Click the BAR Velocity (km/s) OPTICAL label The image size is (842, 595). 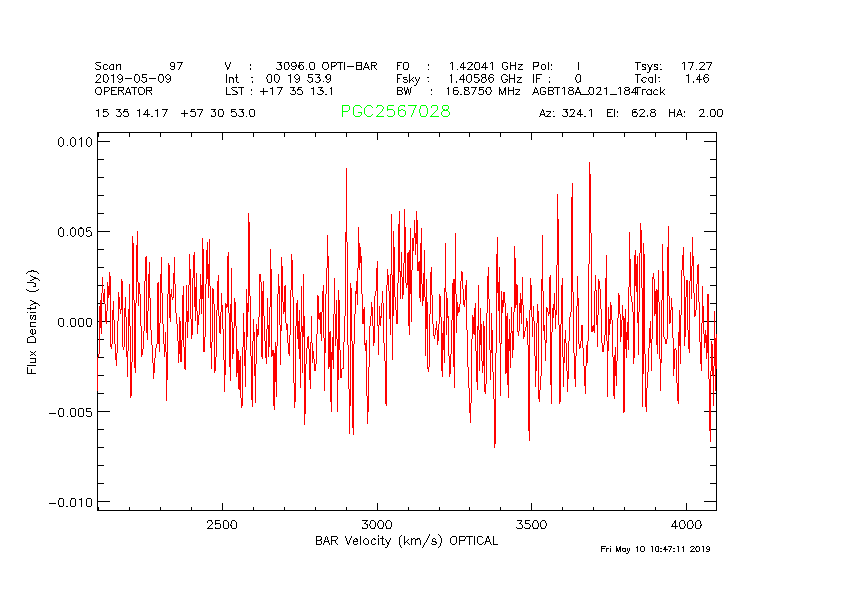[406, 541]
